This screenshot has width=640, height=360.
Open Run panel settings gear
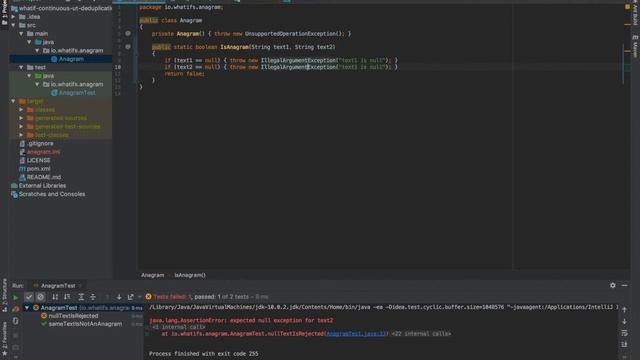(x=613, y=285)
